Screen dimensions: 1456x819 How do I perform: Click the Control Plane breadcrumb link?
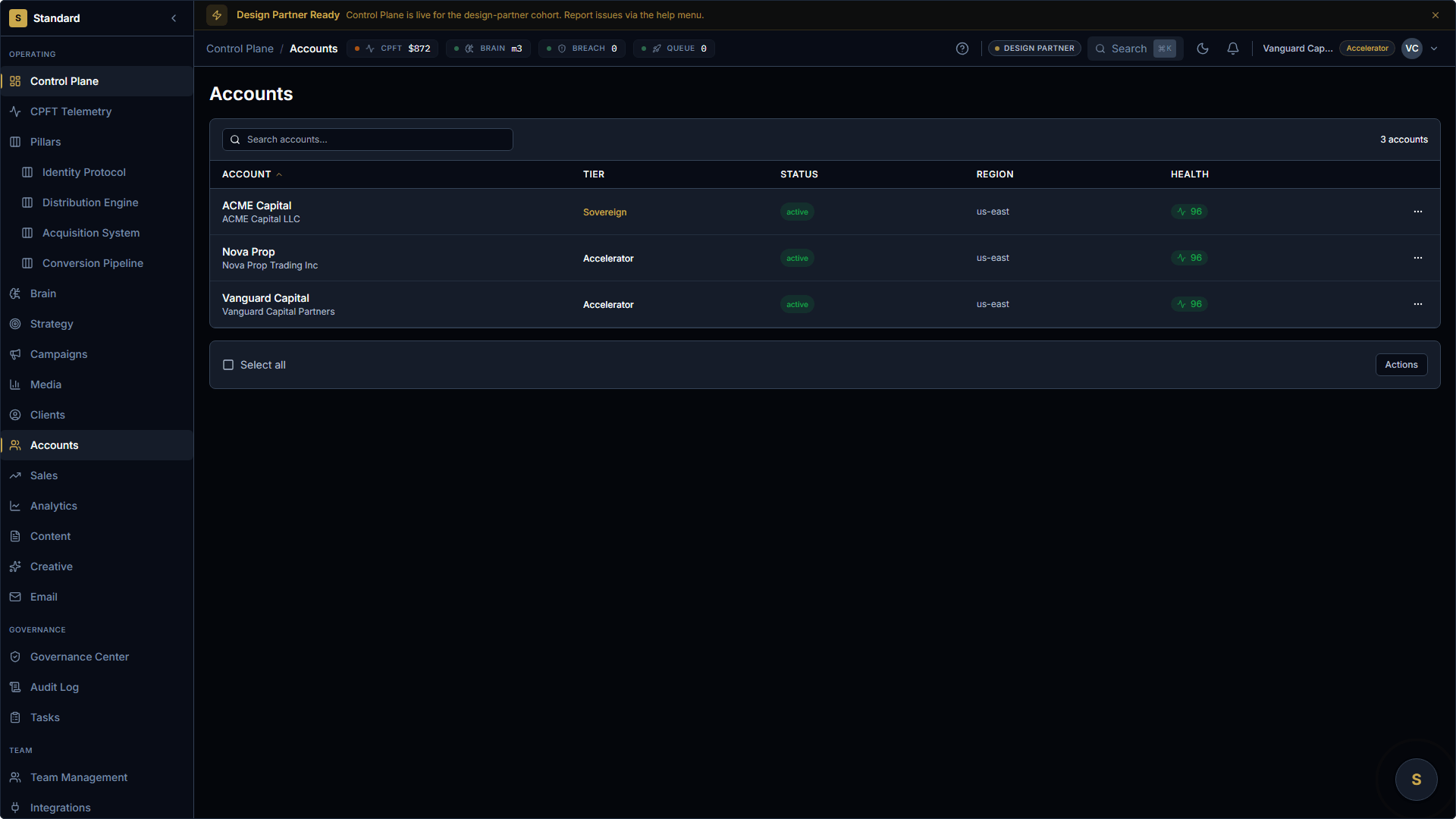point(240,49)
